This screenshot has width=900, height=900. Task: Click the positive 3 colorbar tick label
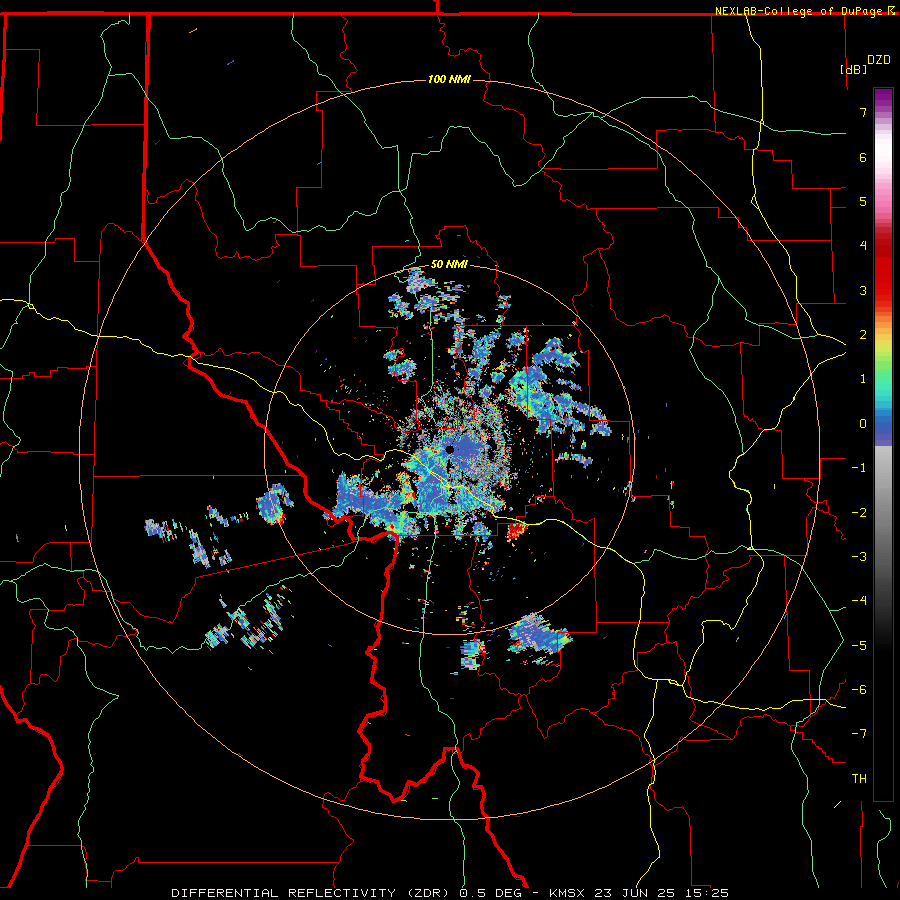[863, 290]
